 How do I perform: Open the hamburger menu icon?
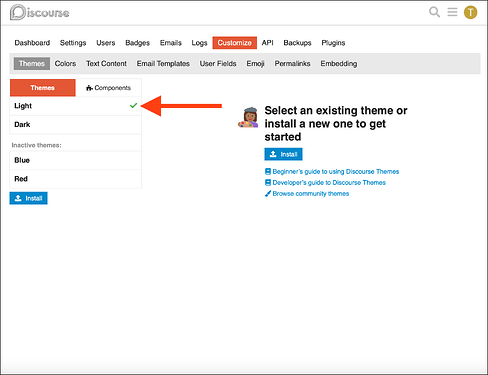(452, 12)
